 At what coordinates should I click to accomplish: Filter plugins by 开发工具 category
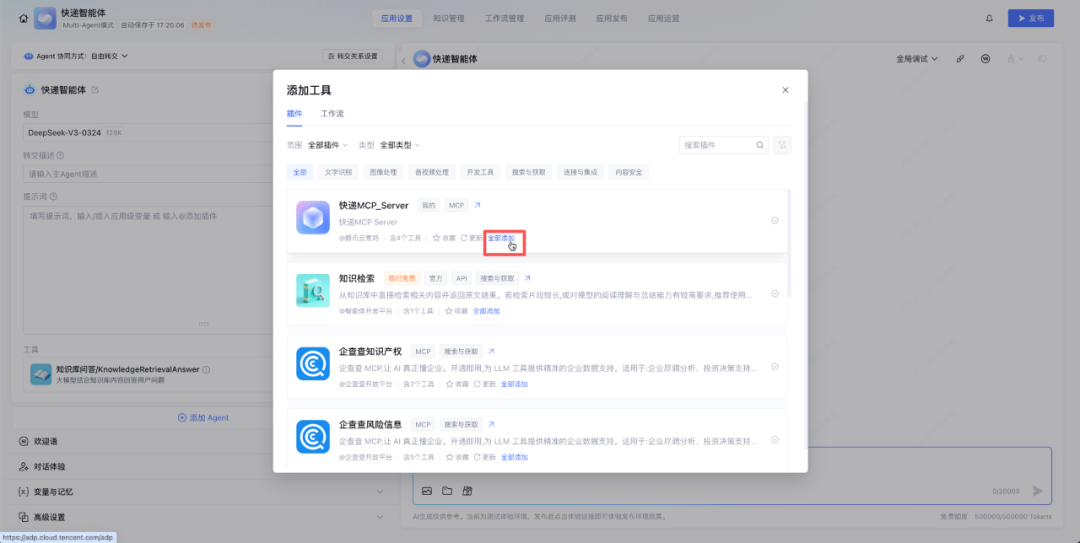tap(480, 172)
